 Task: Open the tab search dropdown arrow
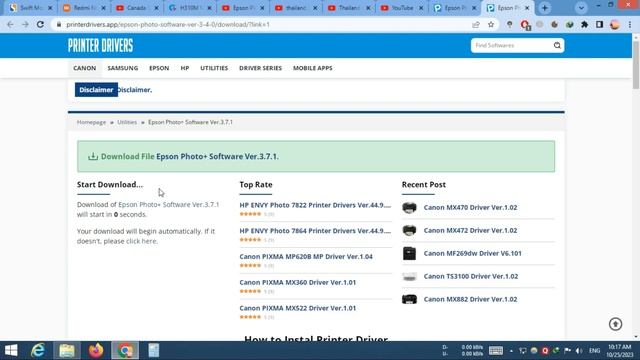[581, 8]
